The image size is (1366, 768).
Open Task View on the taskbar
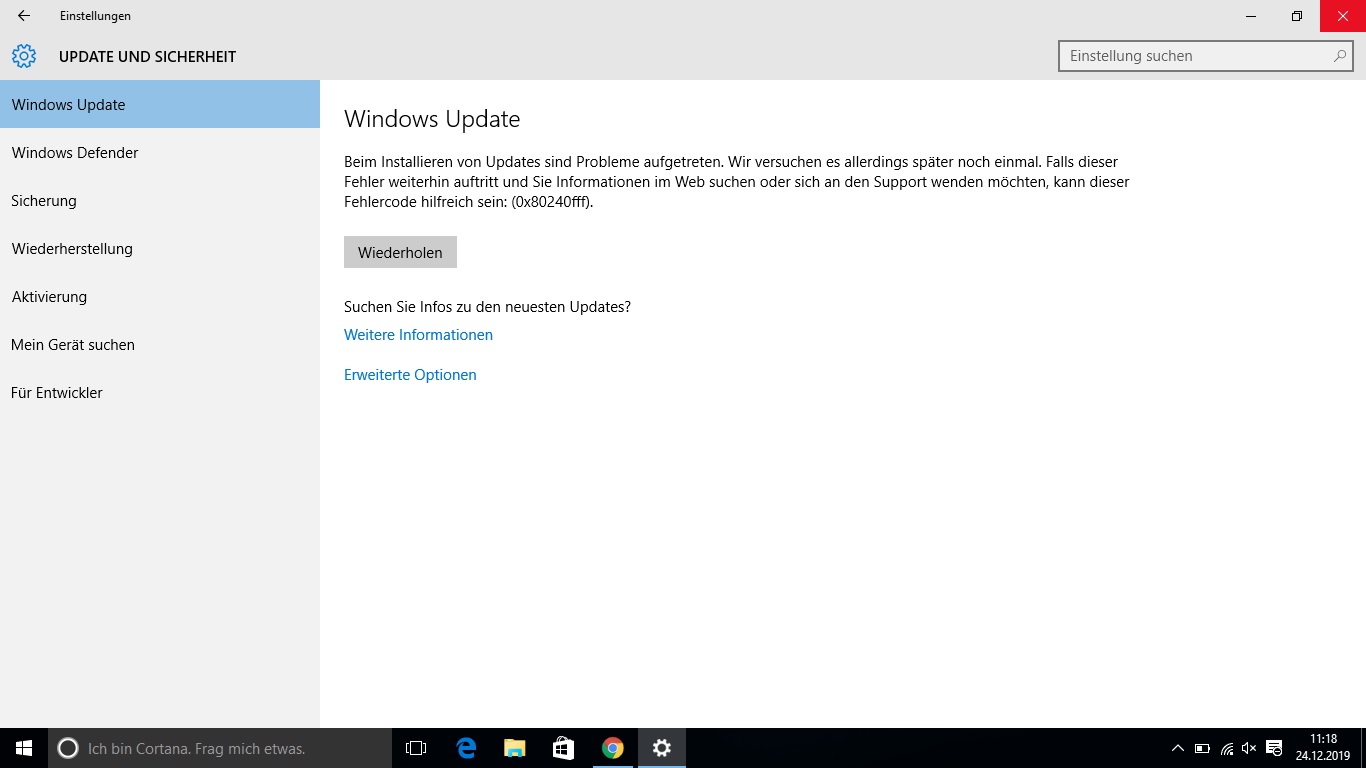pyautogui.click(x=416, y=748)
